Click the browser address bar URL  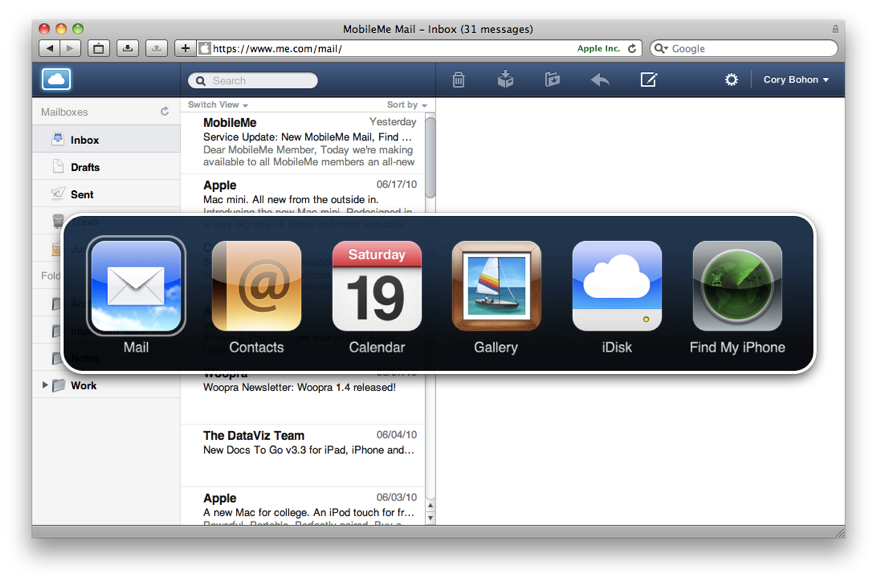(x=277, y=49)
